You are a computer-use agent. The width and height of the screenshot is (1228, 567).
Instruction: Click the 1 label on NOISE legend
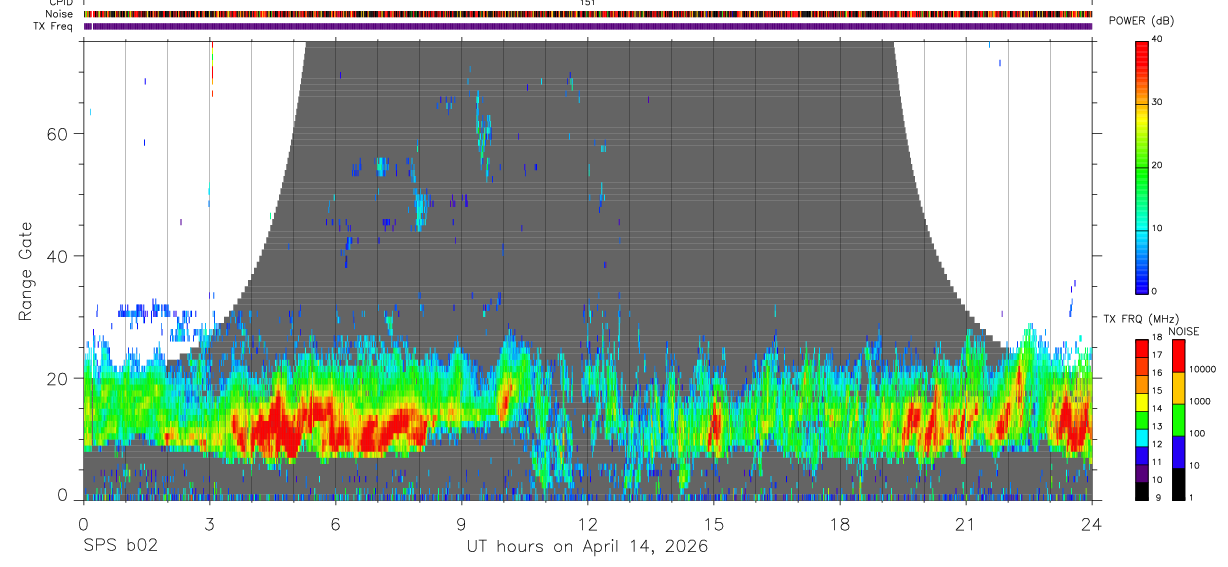pyautogui.click(x=1189, y=497)
